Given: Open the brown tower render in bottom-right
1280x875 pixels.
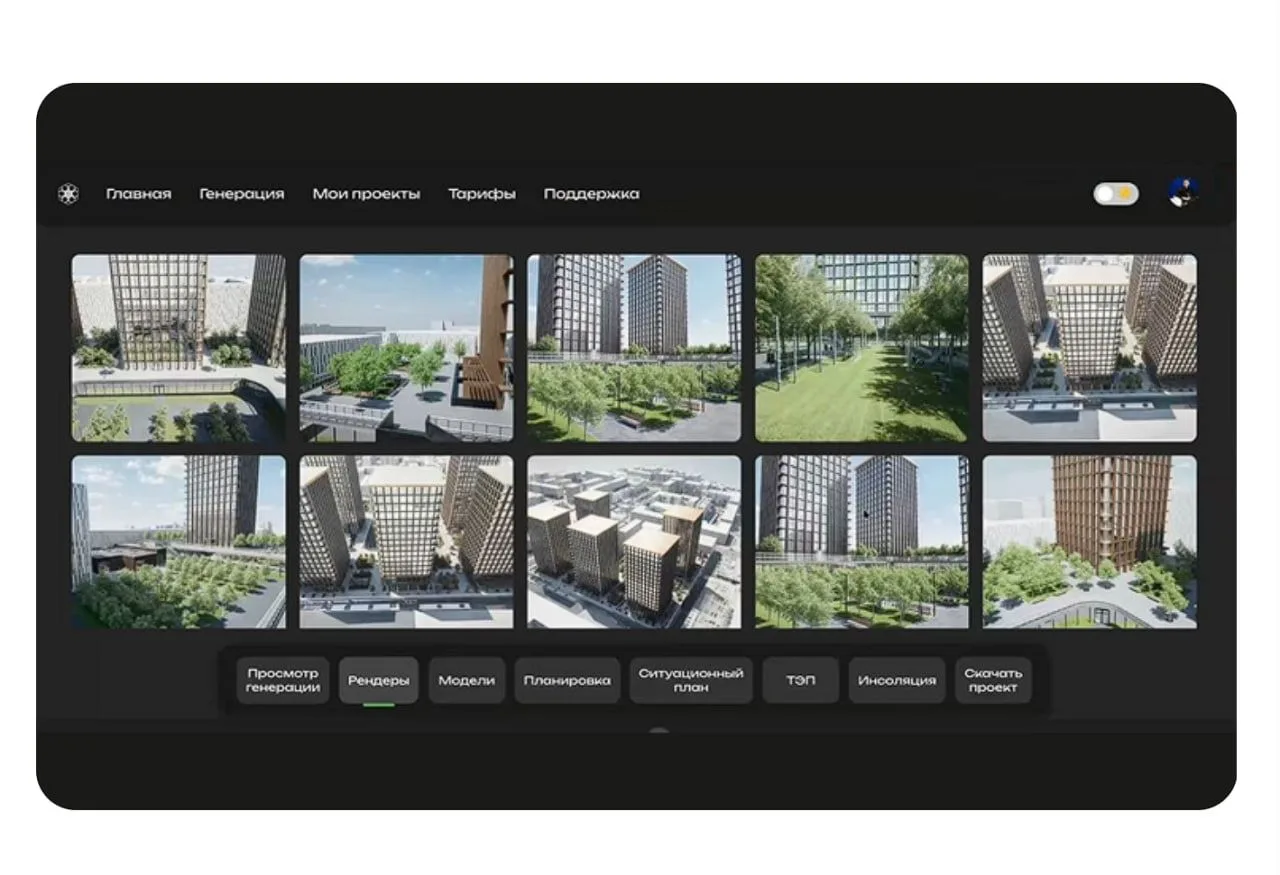Looking at the screenshot, I should pyautogui.click(x=1089, y=542).
